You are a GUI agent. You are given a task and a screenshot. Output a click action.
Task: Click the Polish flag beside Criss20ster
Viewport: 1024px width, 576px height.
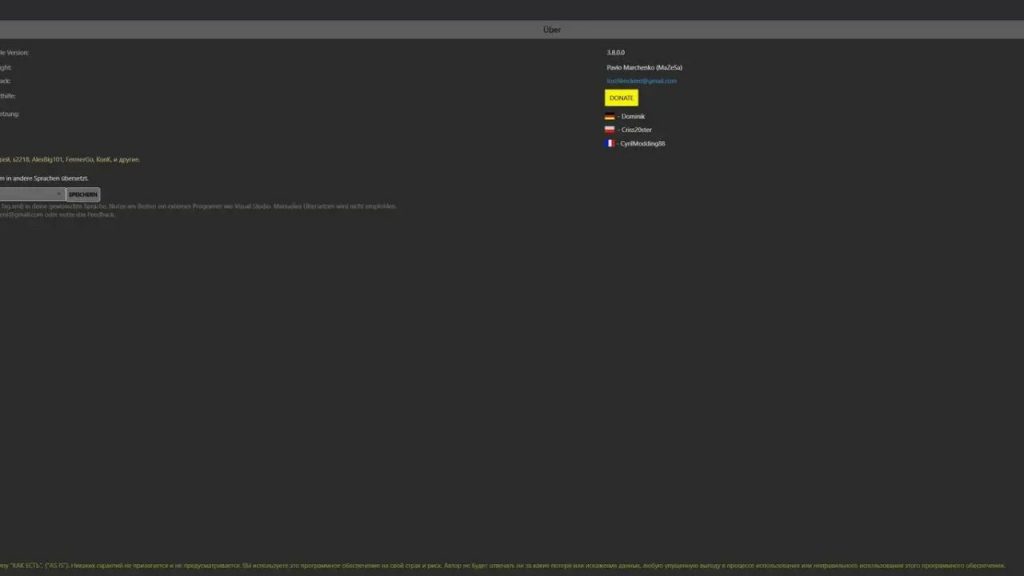click(x=610, y=129)
